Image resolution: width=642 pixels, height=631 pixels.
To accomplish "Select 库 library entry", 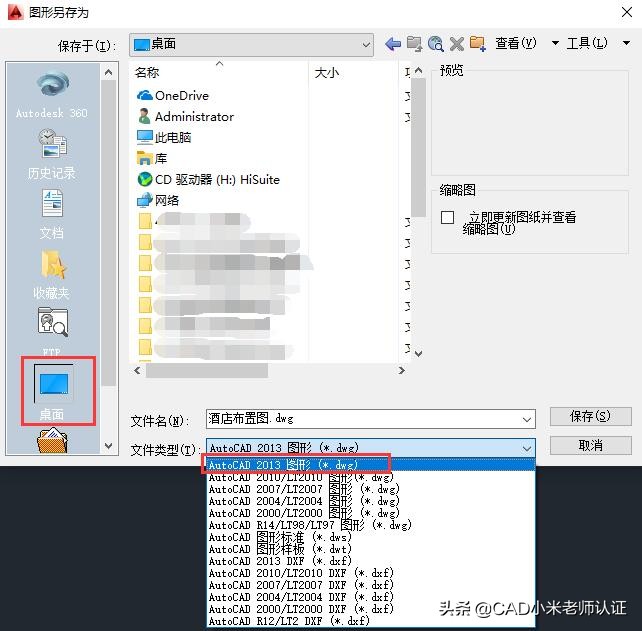I will click(x=152, y=158).
